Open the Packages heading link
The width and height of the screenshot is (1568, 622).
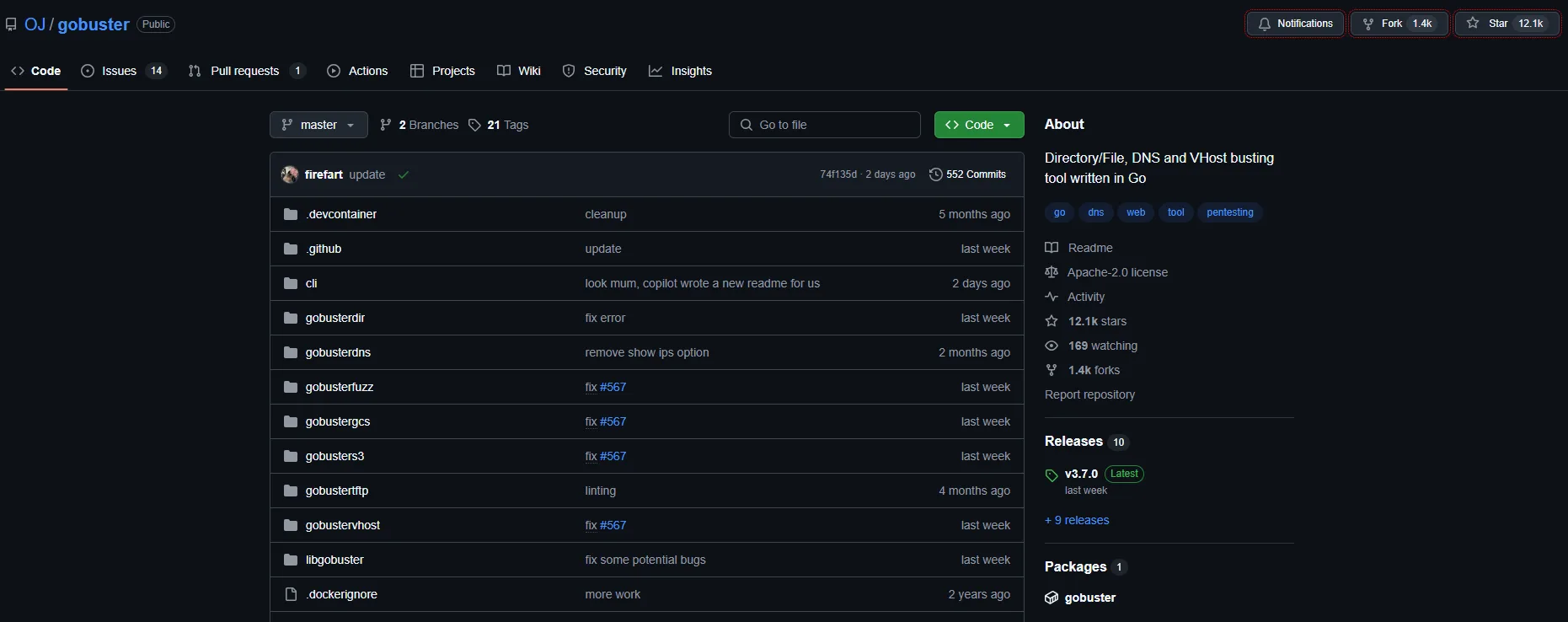click(x=1075, y=567)
